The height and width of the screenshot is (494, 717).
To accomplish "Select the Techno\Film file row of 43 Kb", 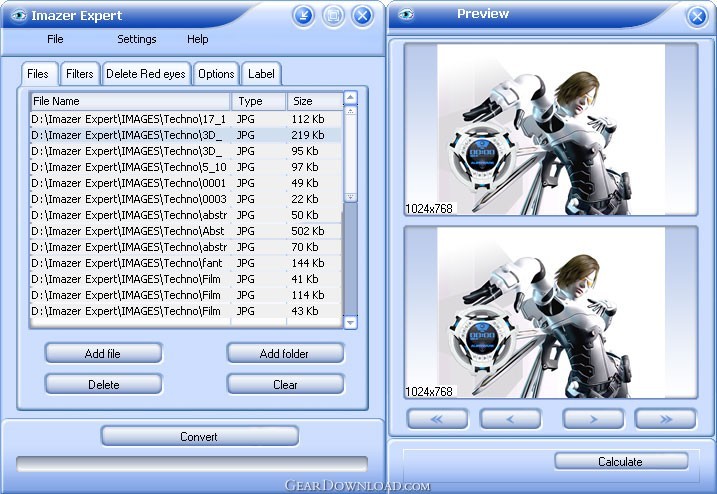I will [x=186, y=311].
